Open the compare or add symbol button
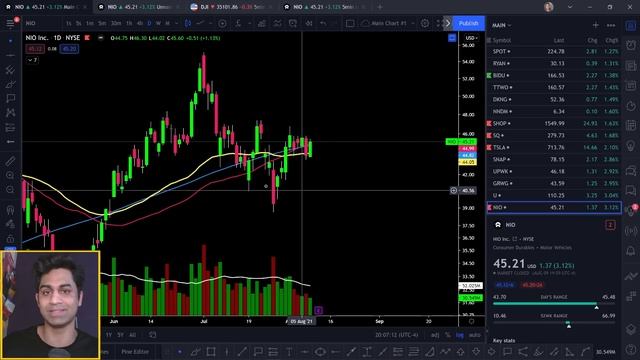Screen dimensions: 640x360 (222, 23)
